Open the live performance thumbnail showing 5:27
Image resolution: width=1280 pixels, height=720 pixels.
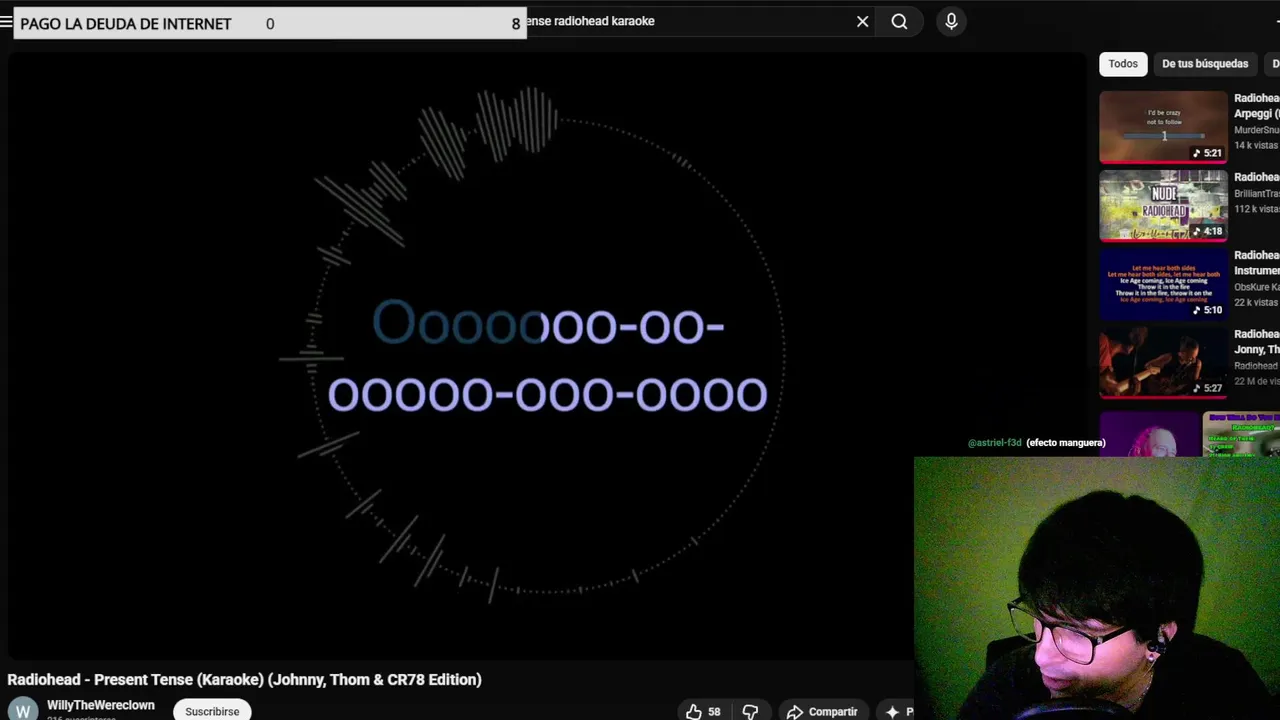click(1163, 363)
